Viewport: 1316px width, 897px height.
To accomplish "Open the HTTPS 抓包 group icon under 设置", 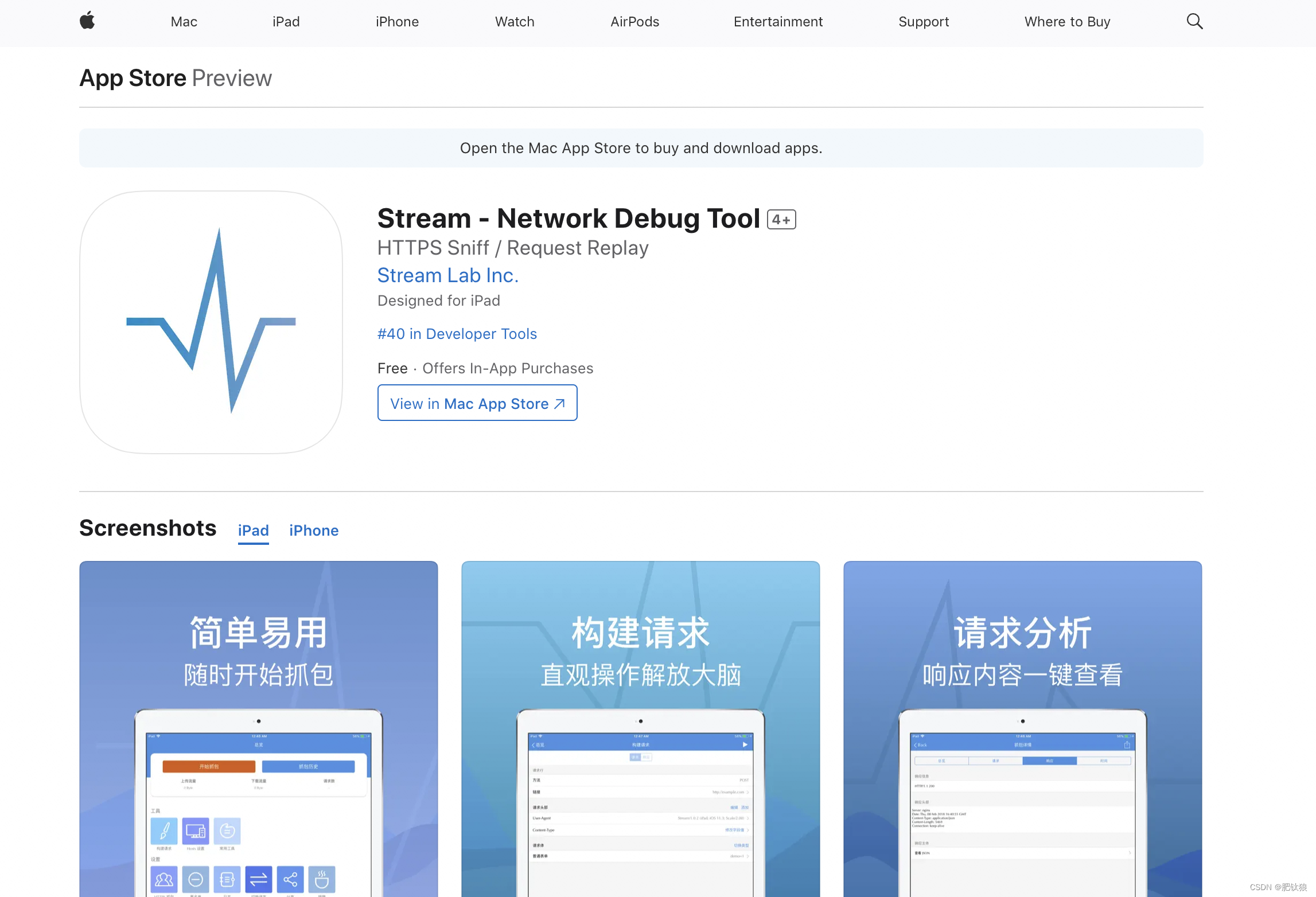I will (165, 879).
